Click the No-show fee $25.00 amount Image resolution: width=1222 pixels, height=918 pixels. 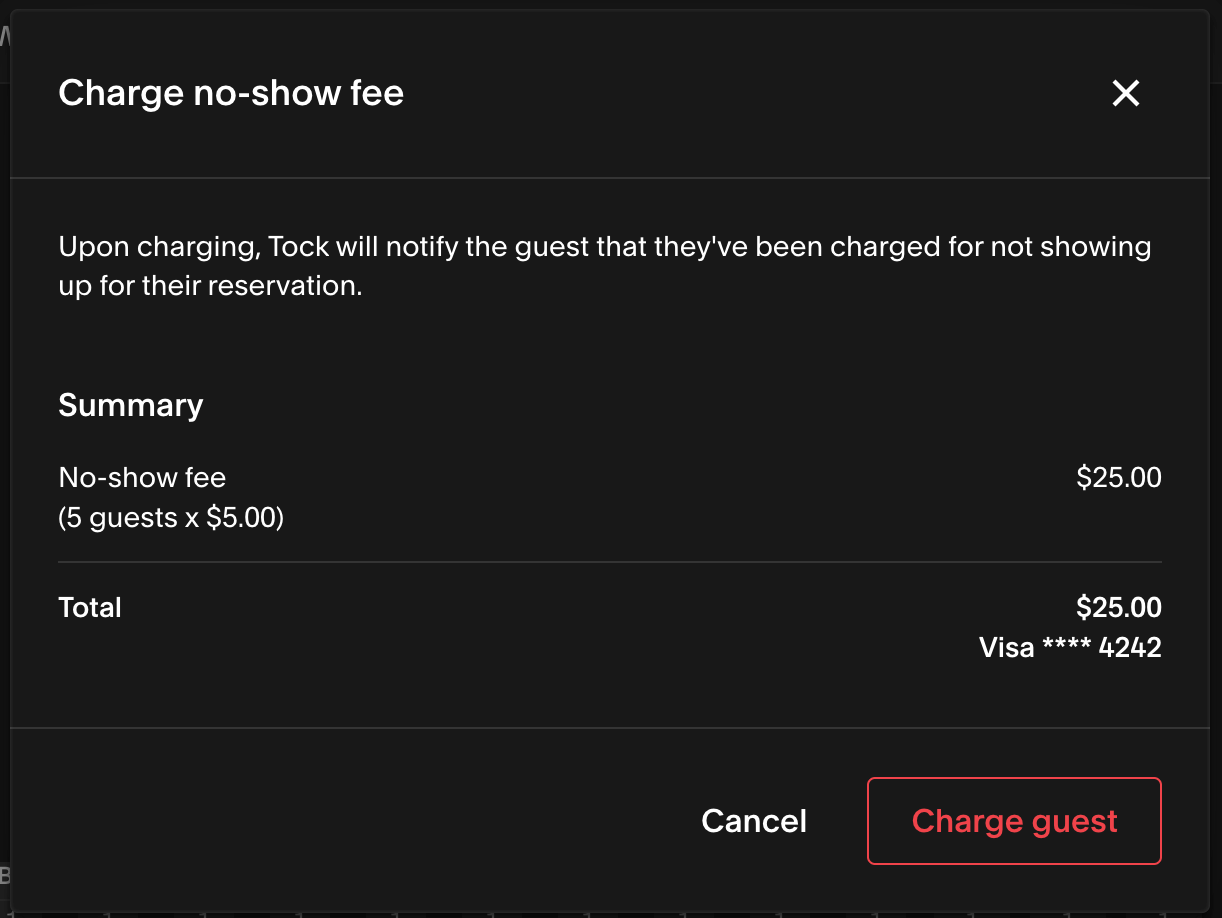click(1119, 477)
